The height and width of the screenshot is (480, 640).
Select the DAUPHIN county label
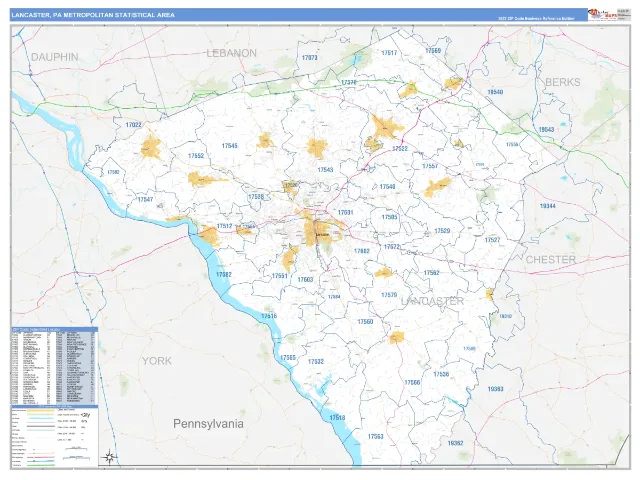pyautogui.click(x=55, y=57)
